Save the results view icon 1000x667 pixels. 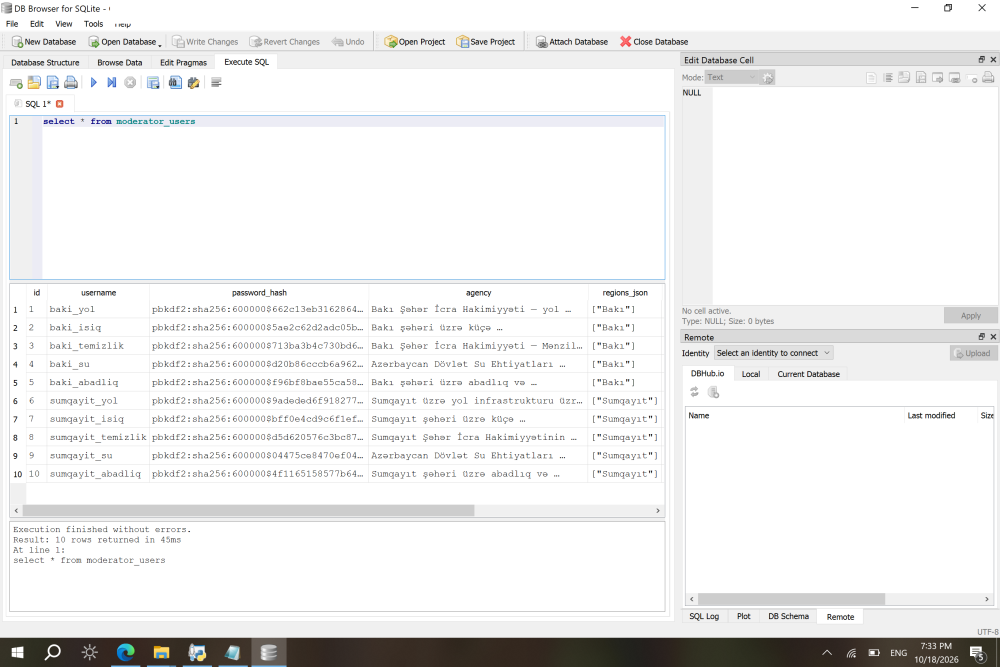(153, 83)
